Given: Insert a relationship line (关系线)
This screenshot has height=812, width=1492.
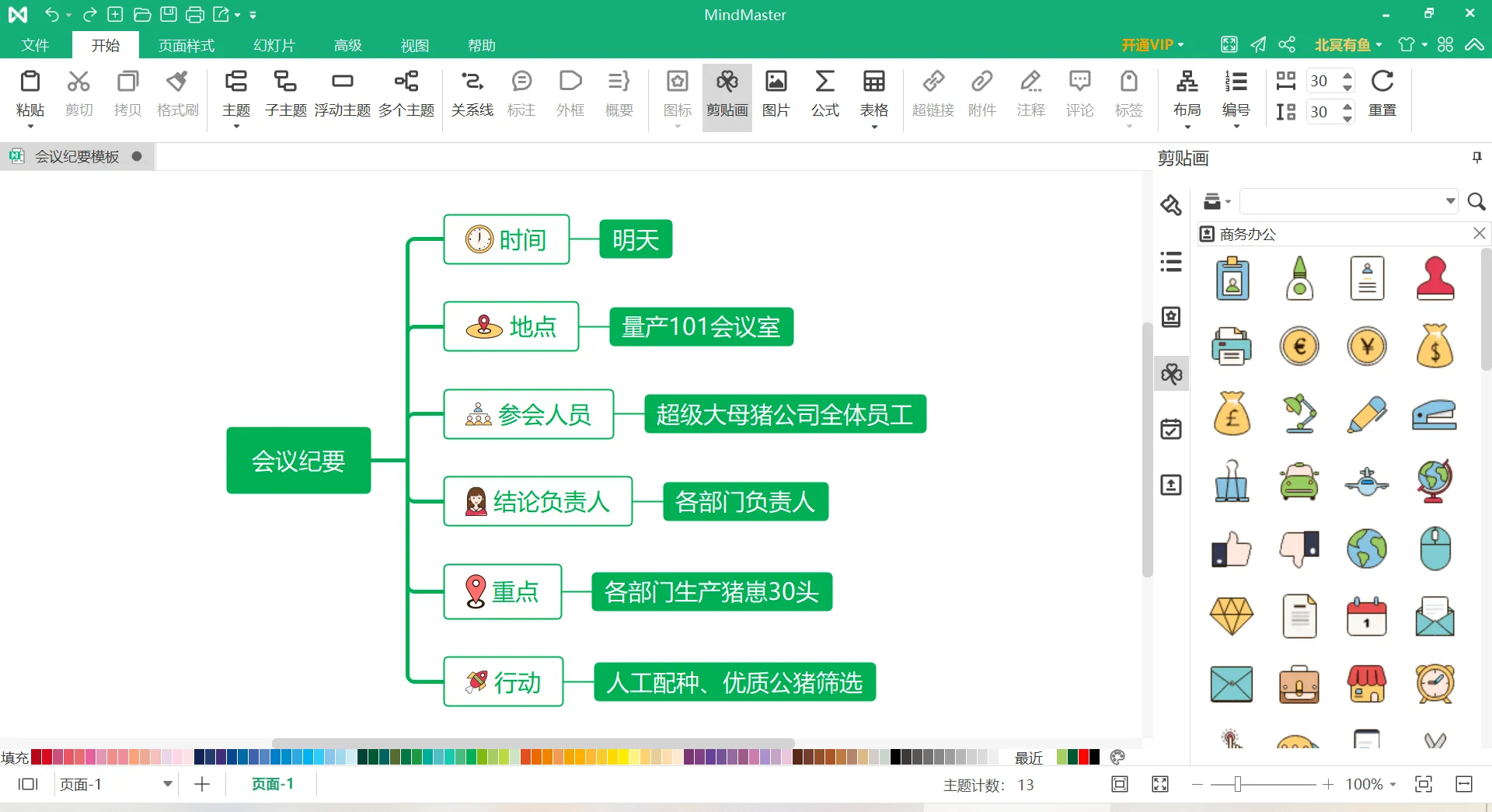Looking at the screenshot, I should click(472, 93).
